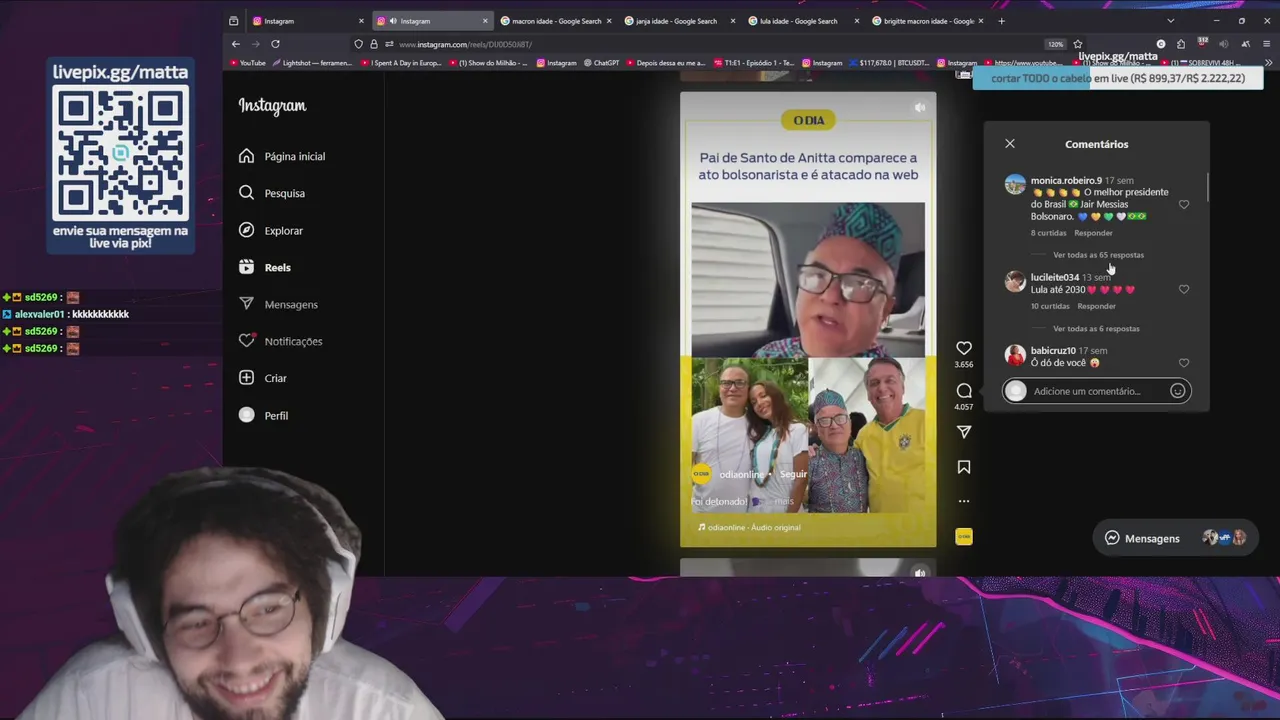
Task: Save the reel with the bookmark icon
Action: [x=964, y=467]
